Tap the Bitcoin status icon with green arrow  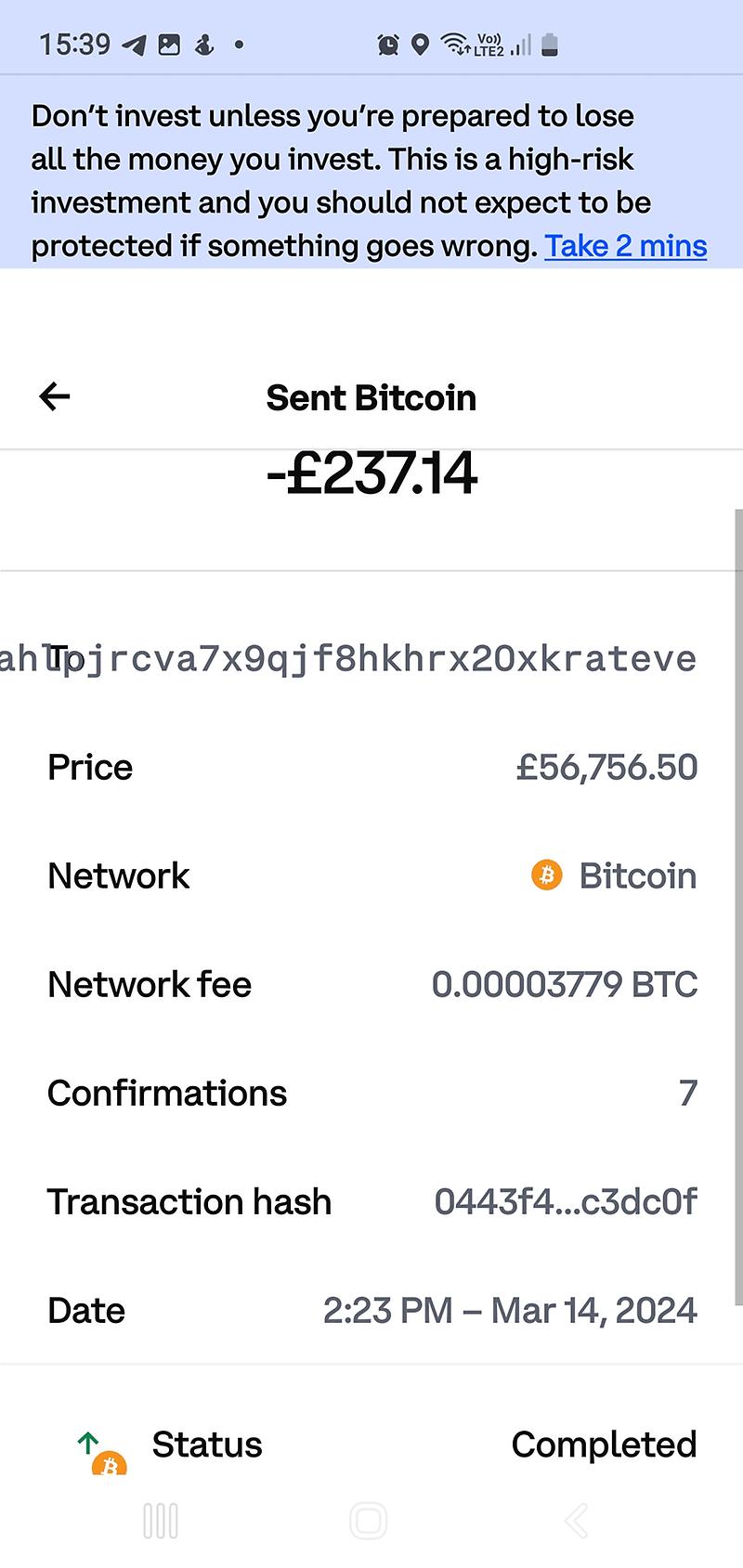(102, 1453)
